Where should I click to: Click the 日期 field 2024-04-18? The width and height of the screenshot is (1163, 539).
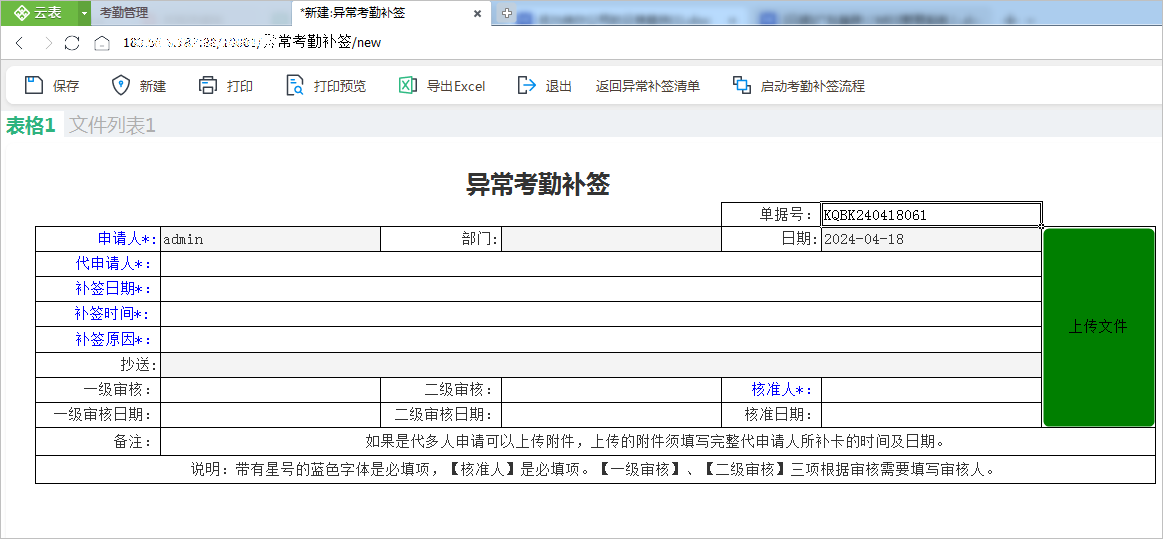pos(931,239)
